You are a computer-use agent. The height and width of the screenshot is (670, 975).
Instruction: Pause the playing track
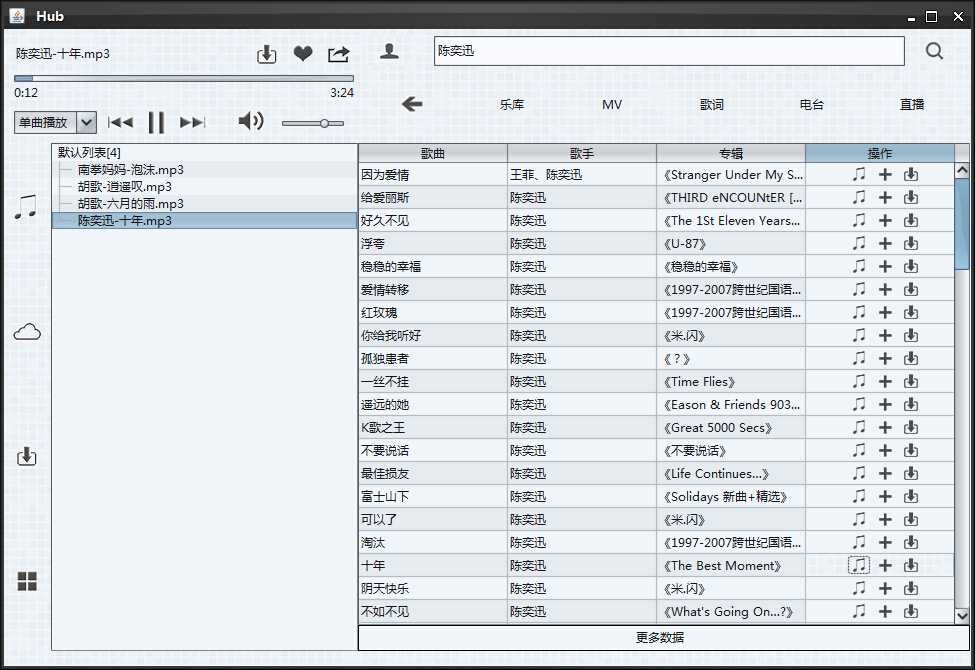tap(156, 122)
